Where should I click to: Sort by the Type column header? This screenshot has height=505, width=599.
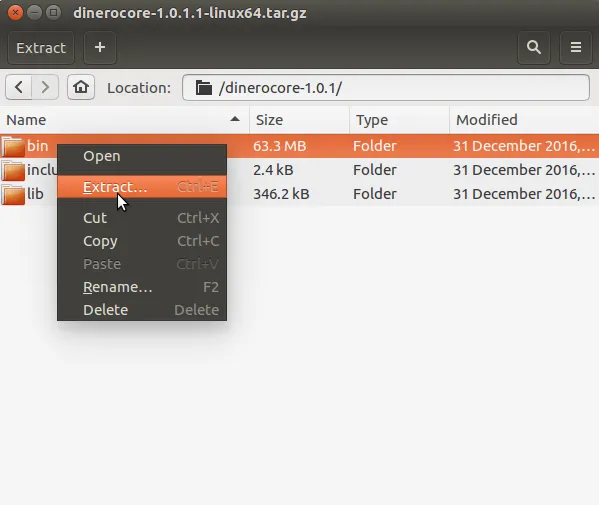pyautogui.click(x=400, y=120)
